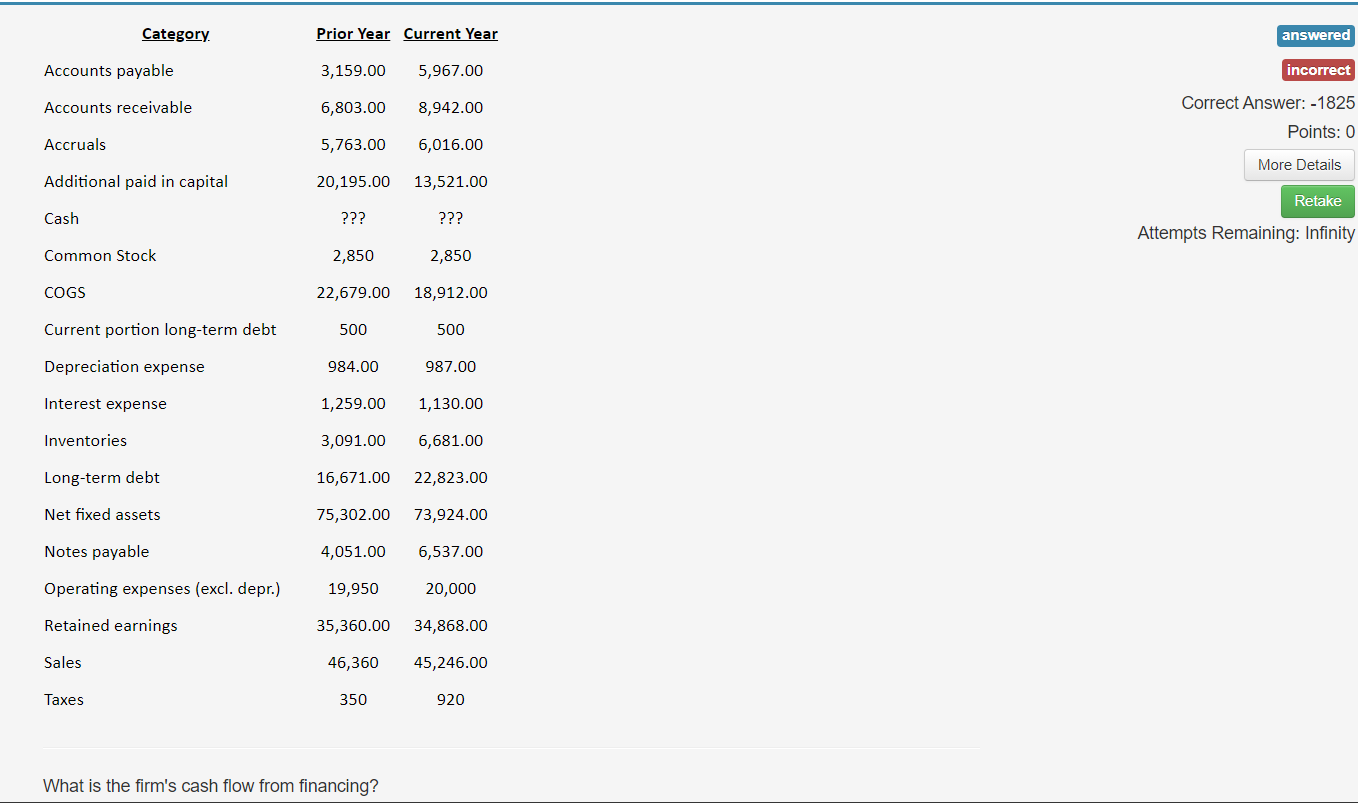This screenshot has width=1358, height=803.
Task: Click the Cash prior year ??? cell
Action: click(353, 219)
